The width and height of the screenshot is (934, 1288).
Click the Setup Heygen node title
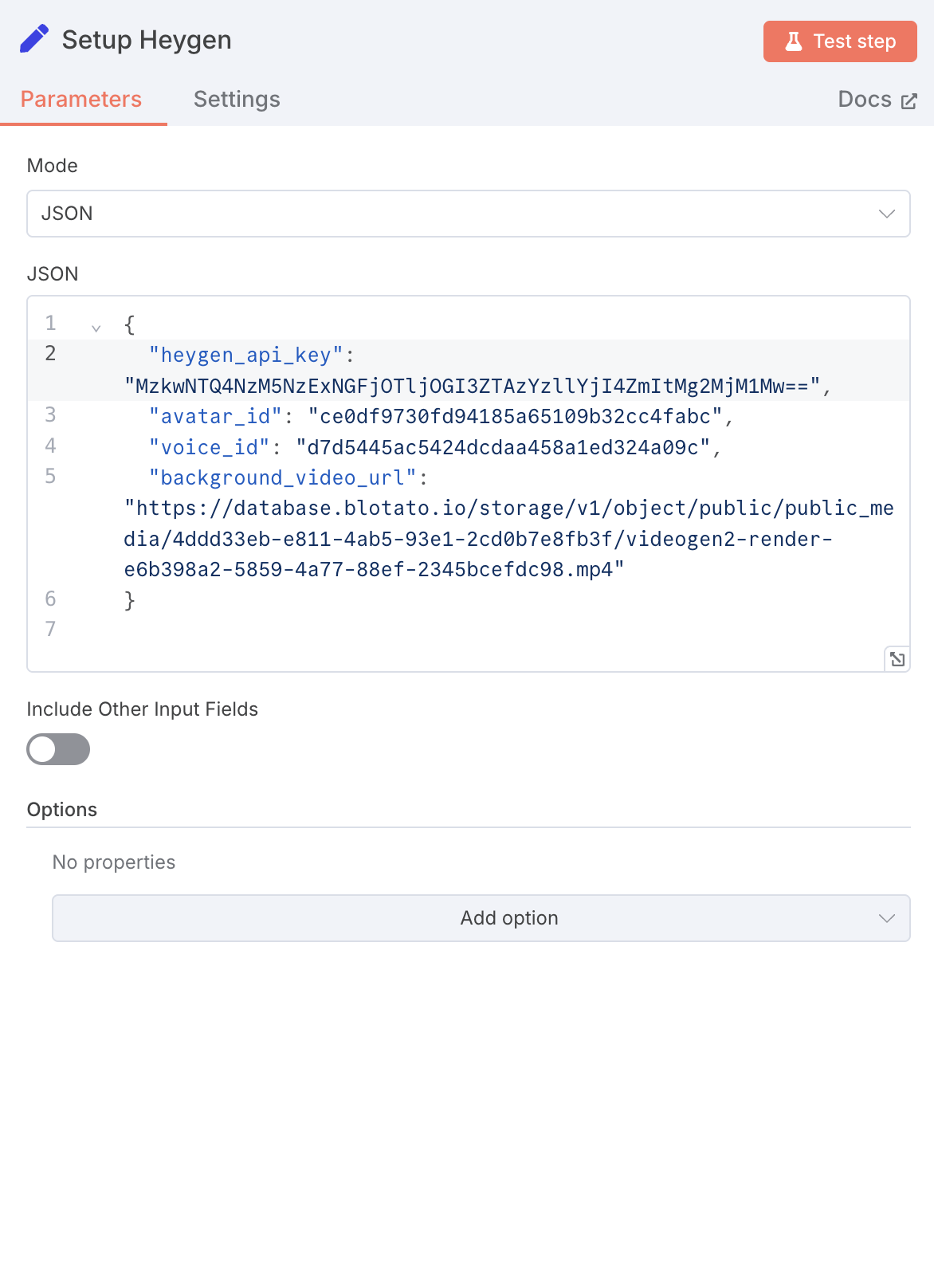coord(147,40)
